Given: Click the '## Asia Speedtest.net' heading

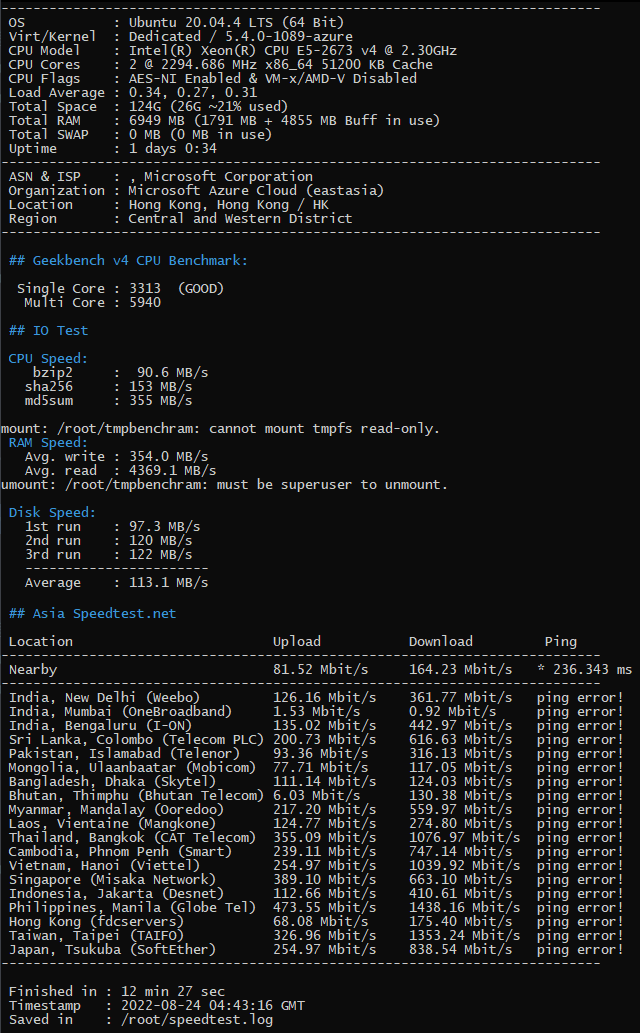Looking at the screenshot, I should tap(92, 614).
